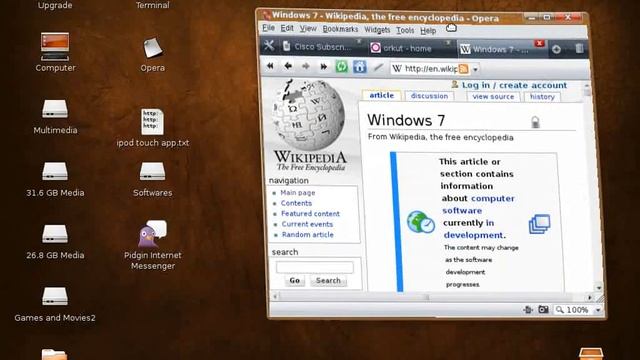Open the Contents link
Image resolution: width=640 pixels, height=360 pixels.
click(296, 203)
